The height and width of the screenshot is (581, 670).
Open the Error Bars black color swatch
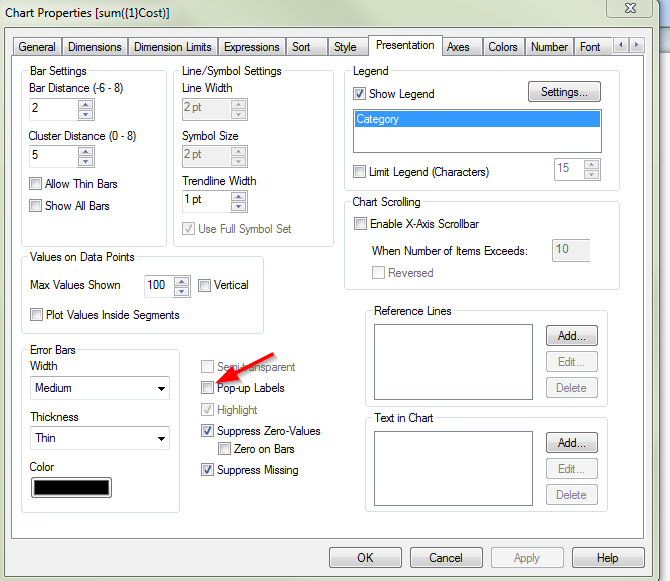tap(71, 487)
